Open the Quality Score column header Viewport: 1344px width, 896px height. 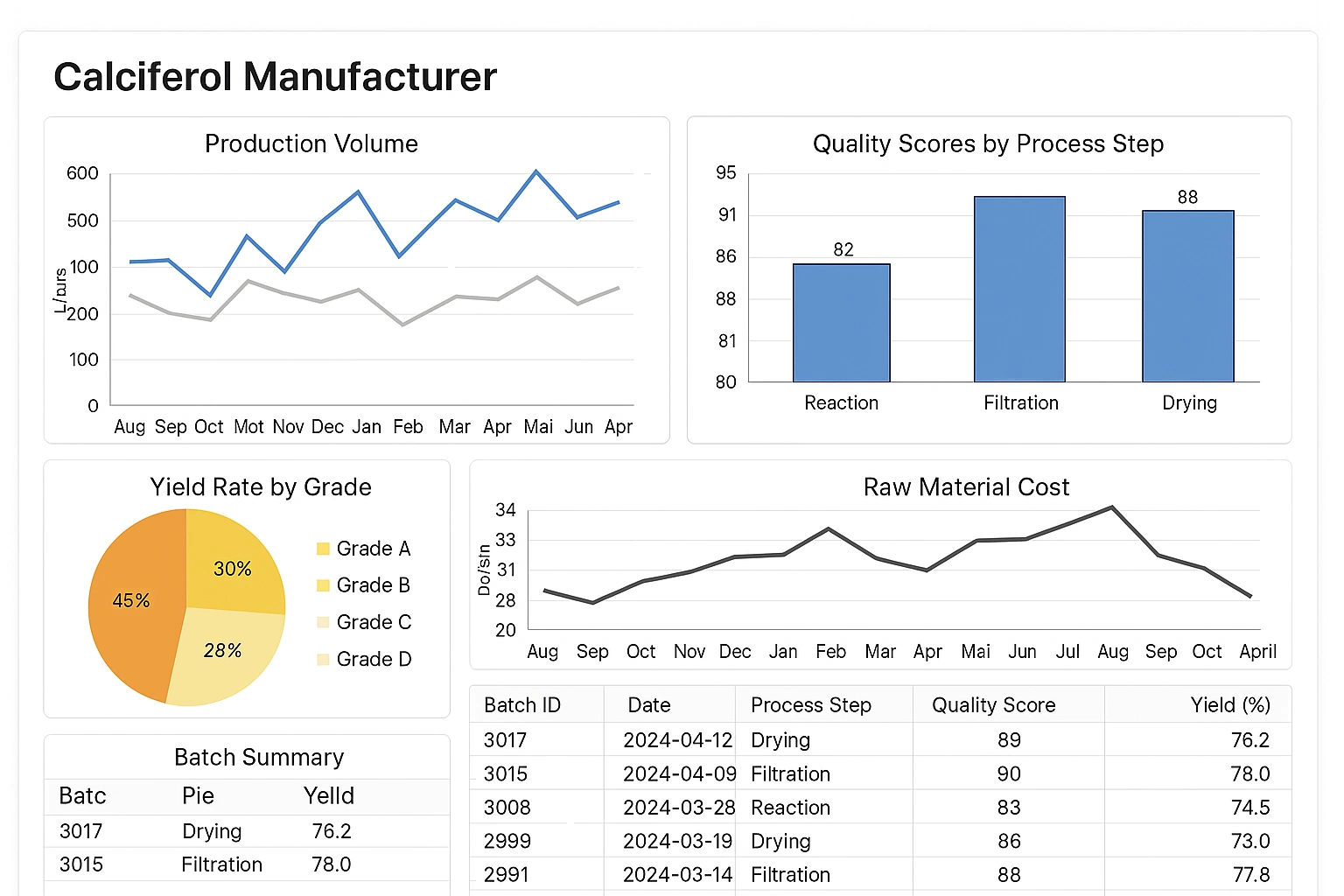point(993,704)
